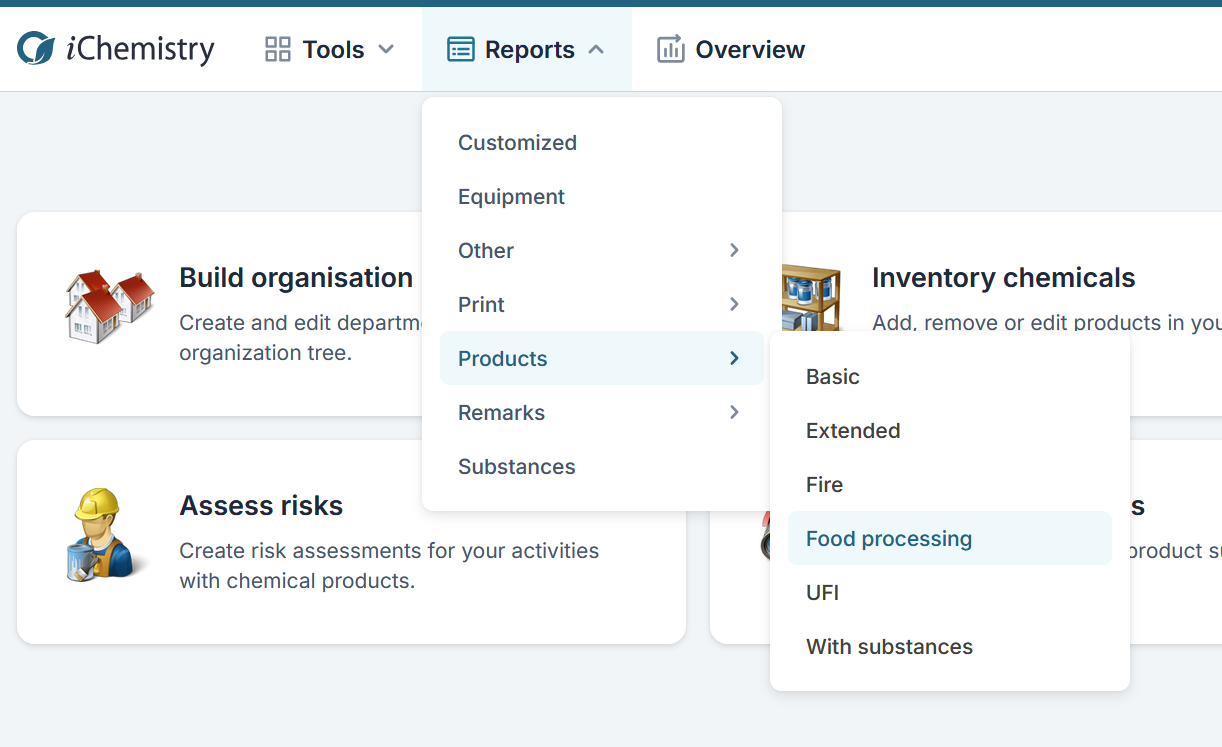Open the Overview page
The height and width of the screenshot is (747, 1222).
pyautogui.click(x=749, y=49)
